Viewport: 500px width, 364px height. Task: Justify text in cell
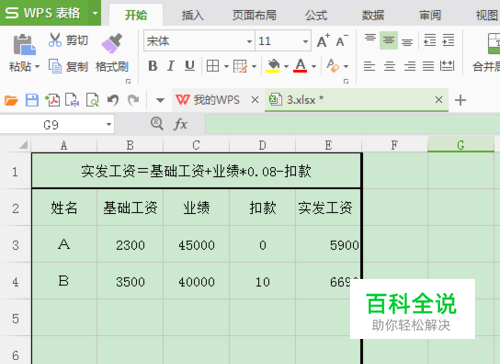pos(428,66)
